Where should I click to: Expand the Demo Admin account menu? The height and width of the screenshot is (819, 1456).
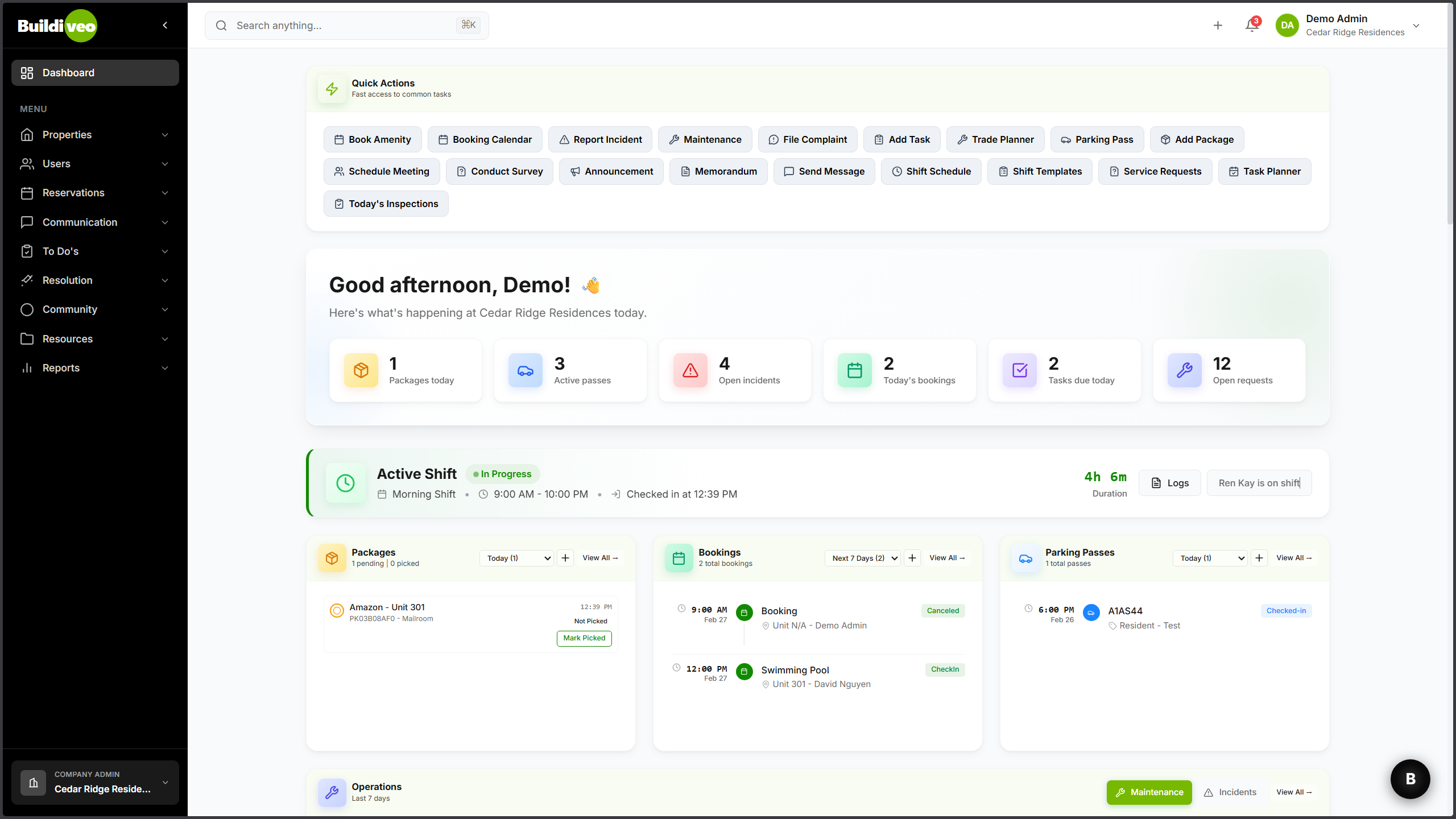(1416, 26)
